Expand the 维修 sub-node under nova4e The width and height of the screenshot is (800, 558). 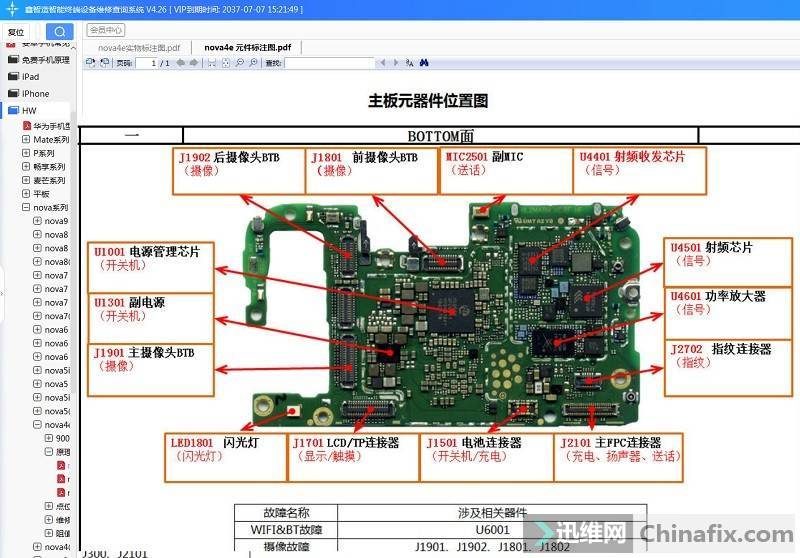click(48, 520)
